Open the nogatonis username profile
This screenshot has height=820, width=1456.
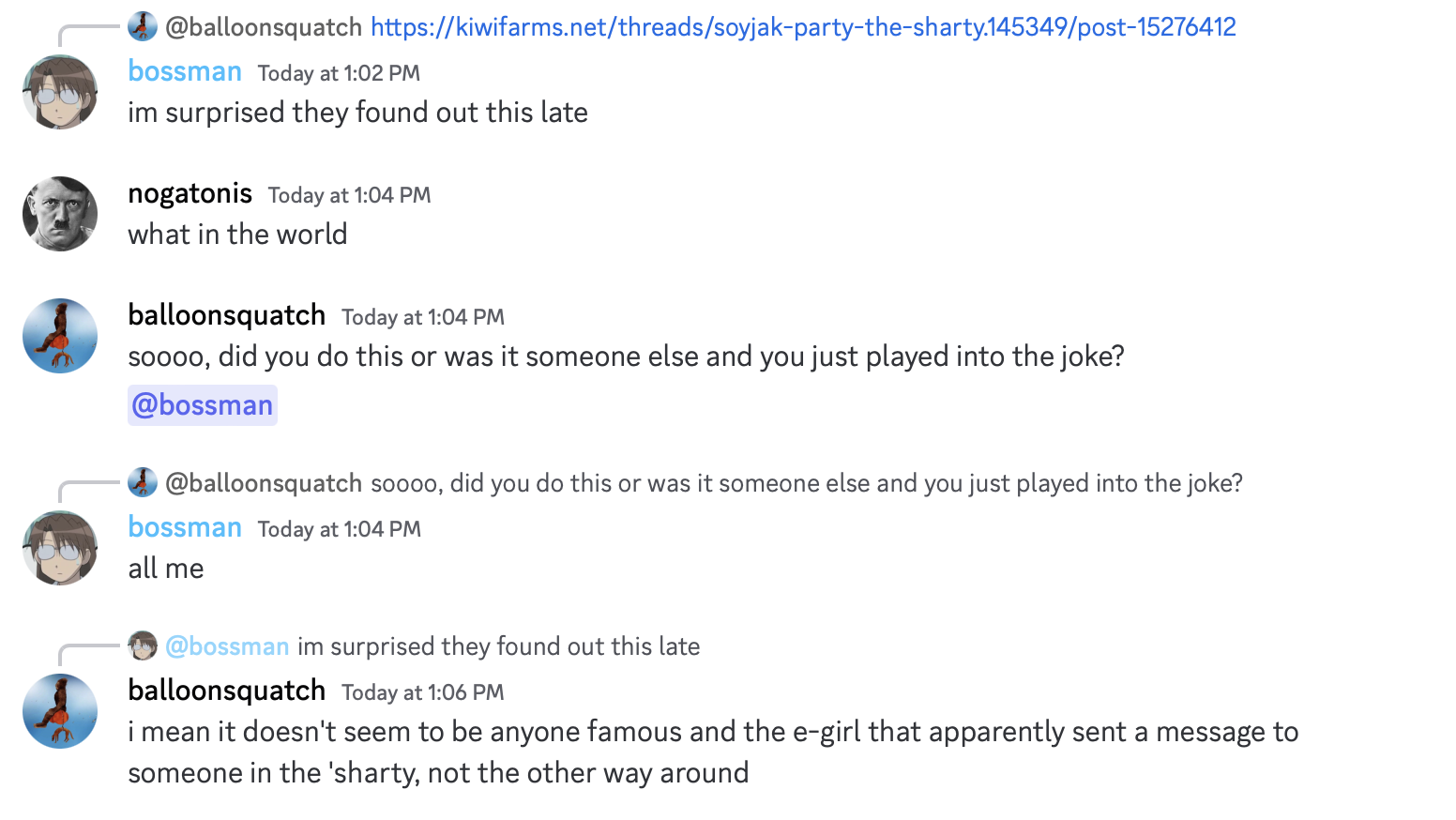pyautogui.click(x=190, y=193)
